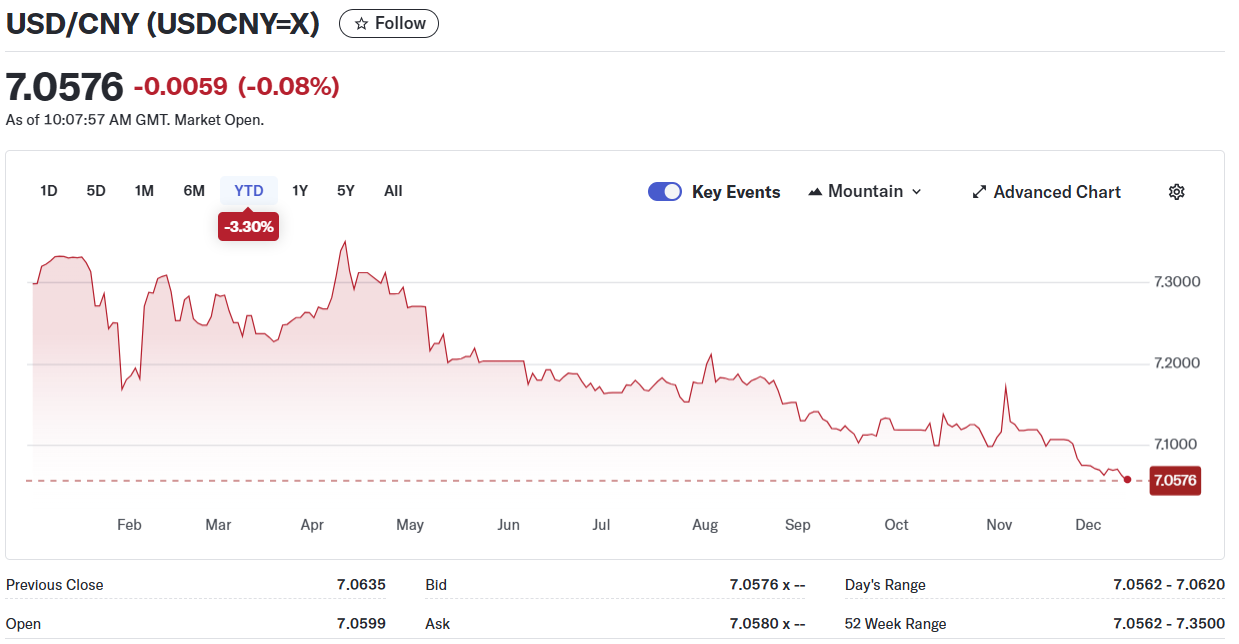Click the -3.30% YTD change badge
Image resolution: width=1239 pixels, height=644 pixels.
click(248, 227)
